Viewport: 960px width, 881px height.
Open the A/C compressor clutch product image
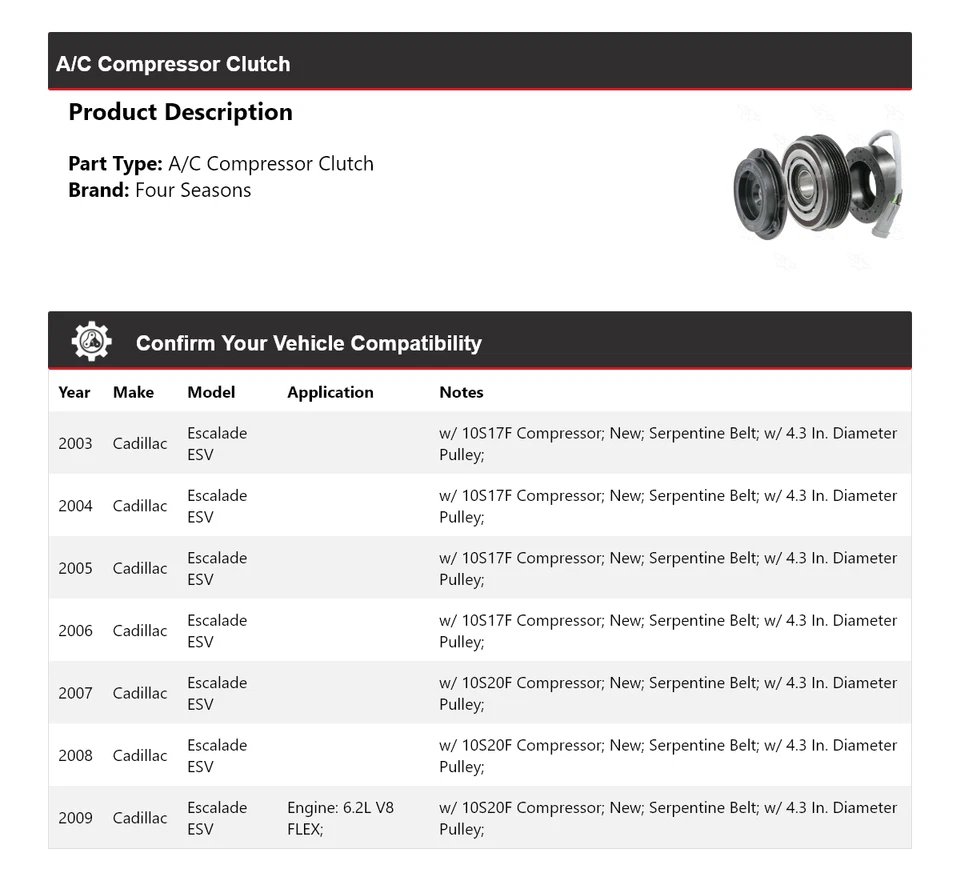click(818, 187)
